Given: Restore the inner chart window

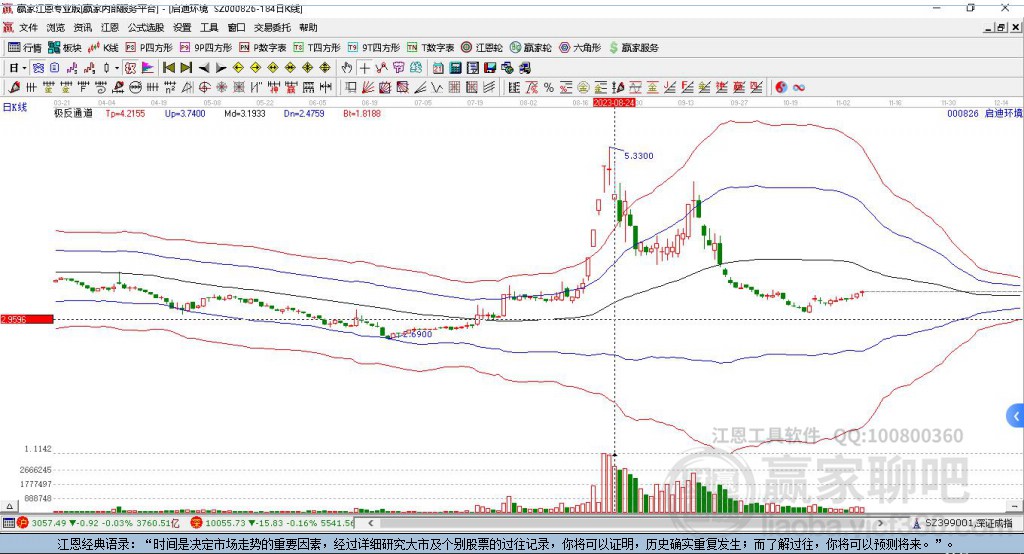Looking at the screenshot, I should (x=1001, y=27).
